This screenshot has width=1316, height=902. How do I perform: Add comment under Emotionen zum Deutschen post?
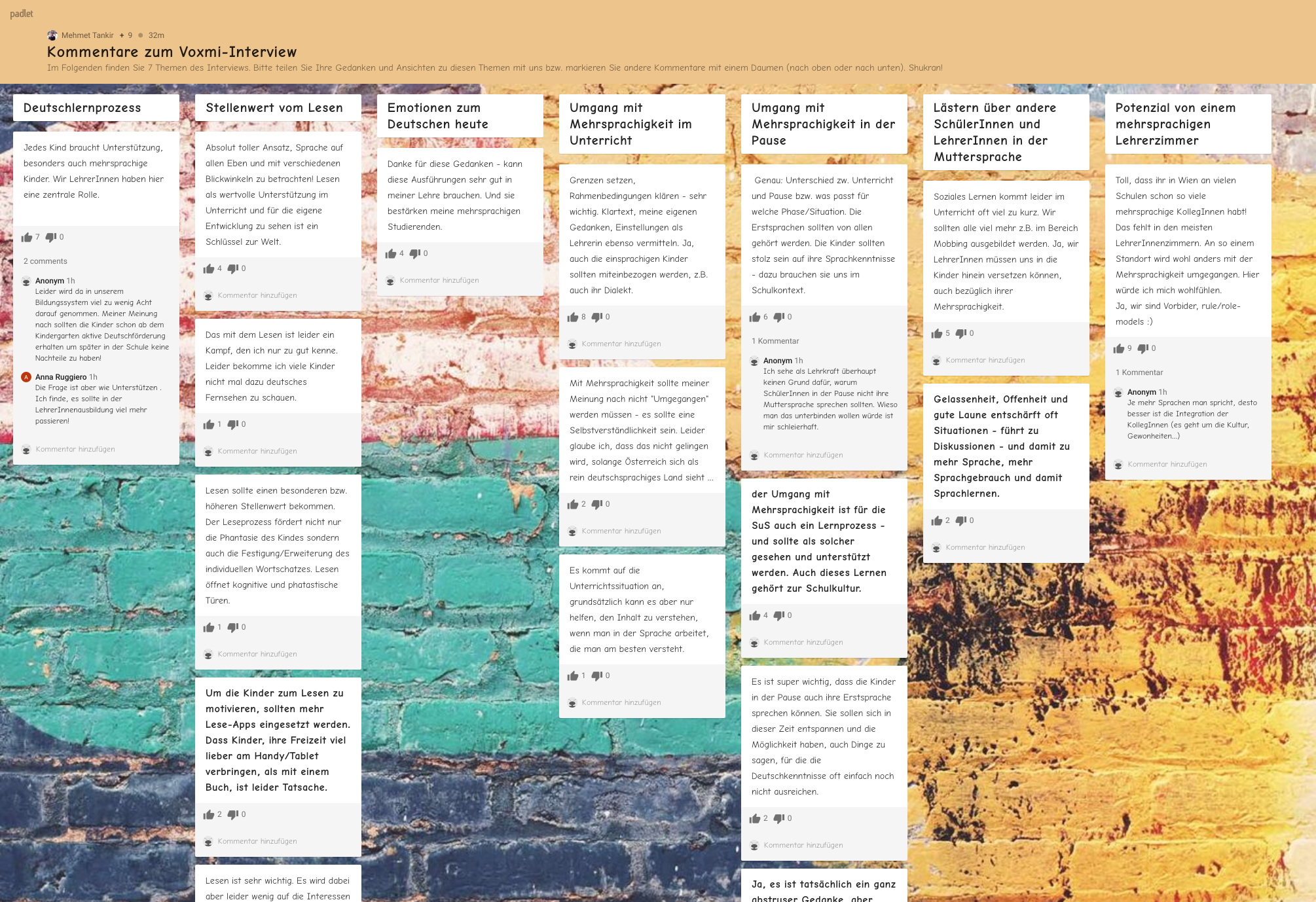[x=439, y=280]
